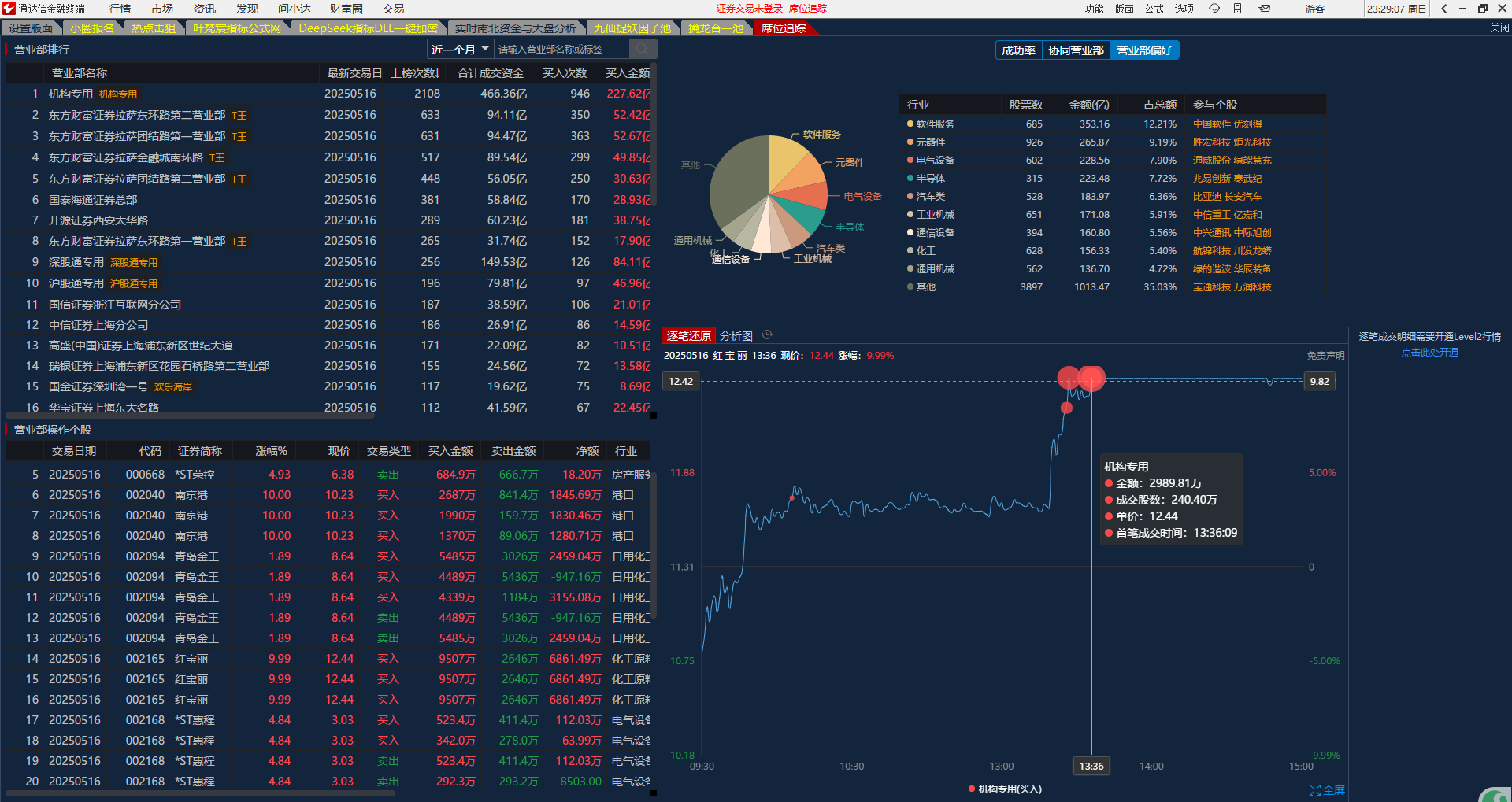
Task: Select the 协同营业部 toggle button
Action: [1076, 50]
